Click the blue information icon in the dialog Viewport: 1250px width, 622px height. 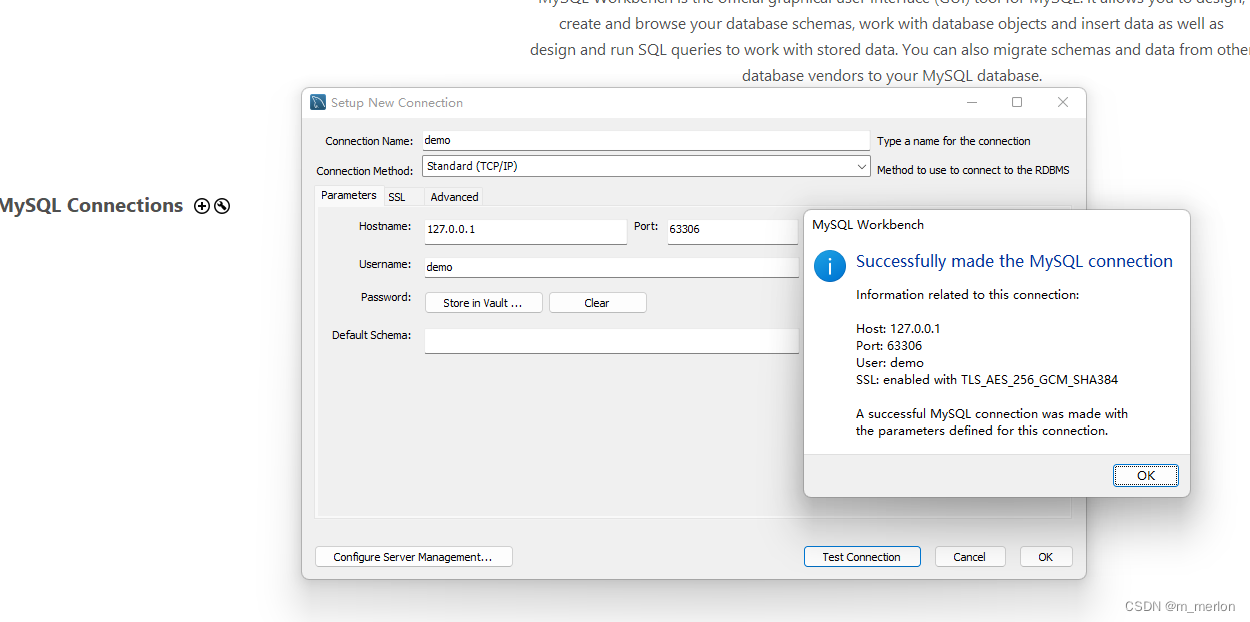click(830, 265)
